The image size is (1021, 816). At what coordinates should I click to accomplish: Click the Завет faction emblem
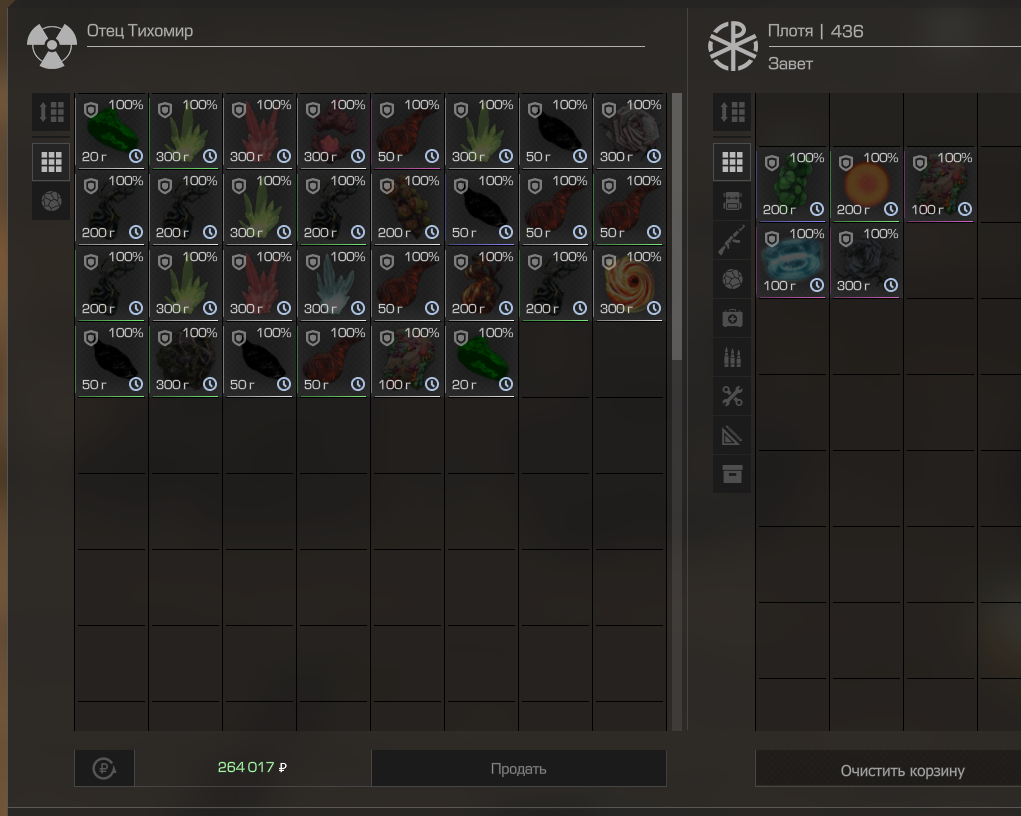(733, 46)
